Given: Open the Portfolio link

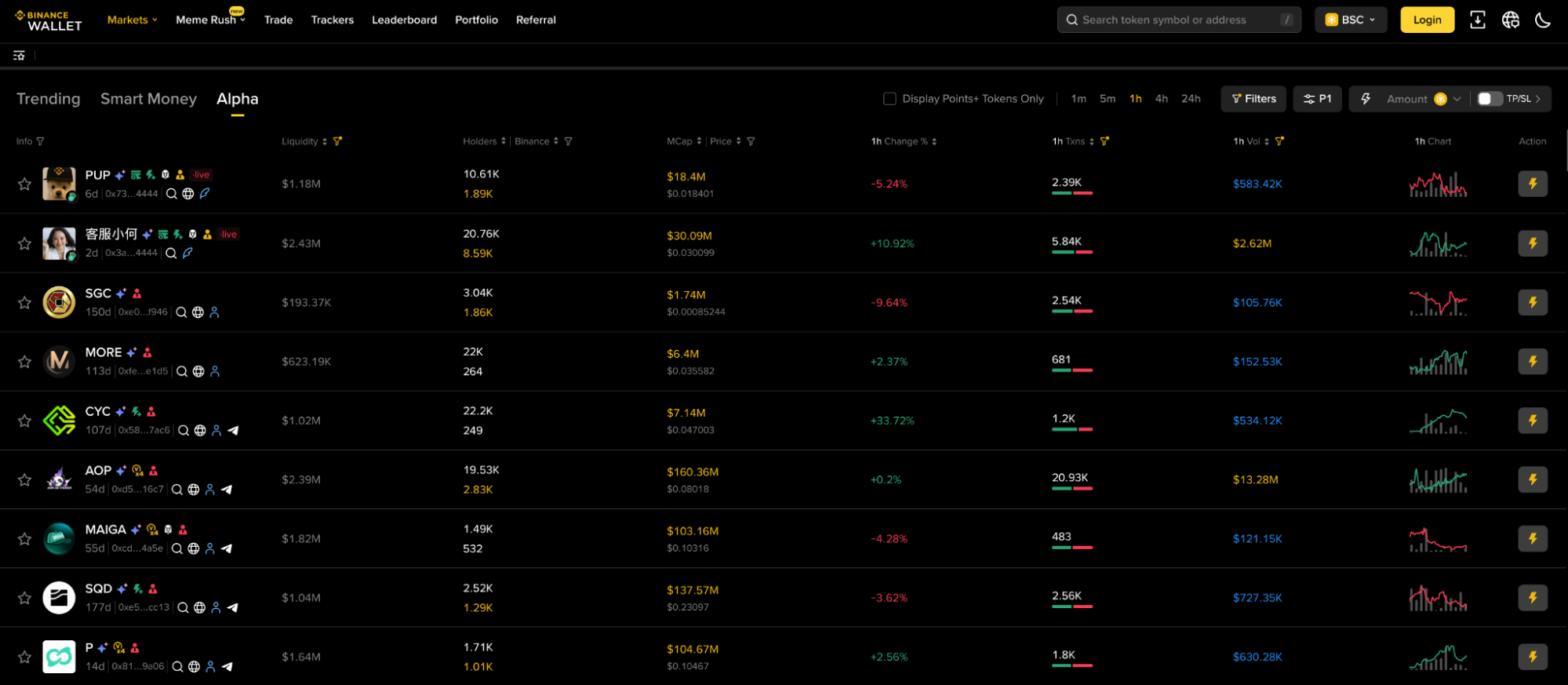Looking at the screenshot, I should click(476, 20).
